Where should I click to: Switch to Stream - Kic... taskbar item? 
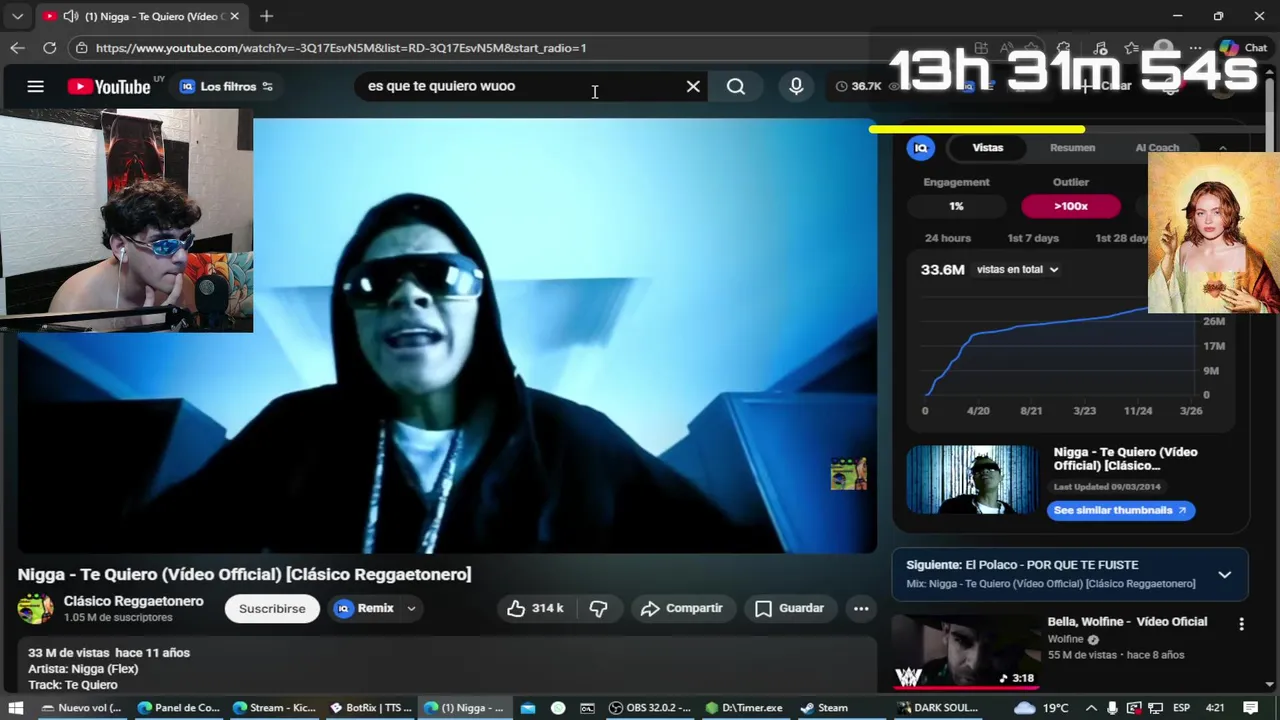click(274, 708)
